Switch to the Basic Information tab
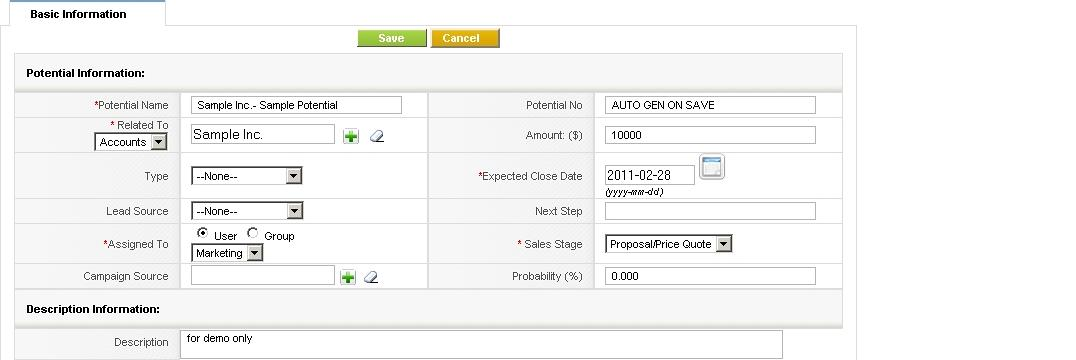 (78, 14)
